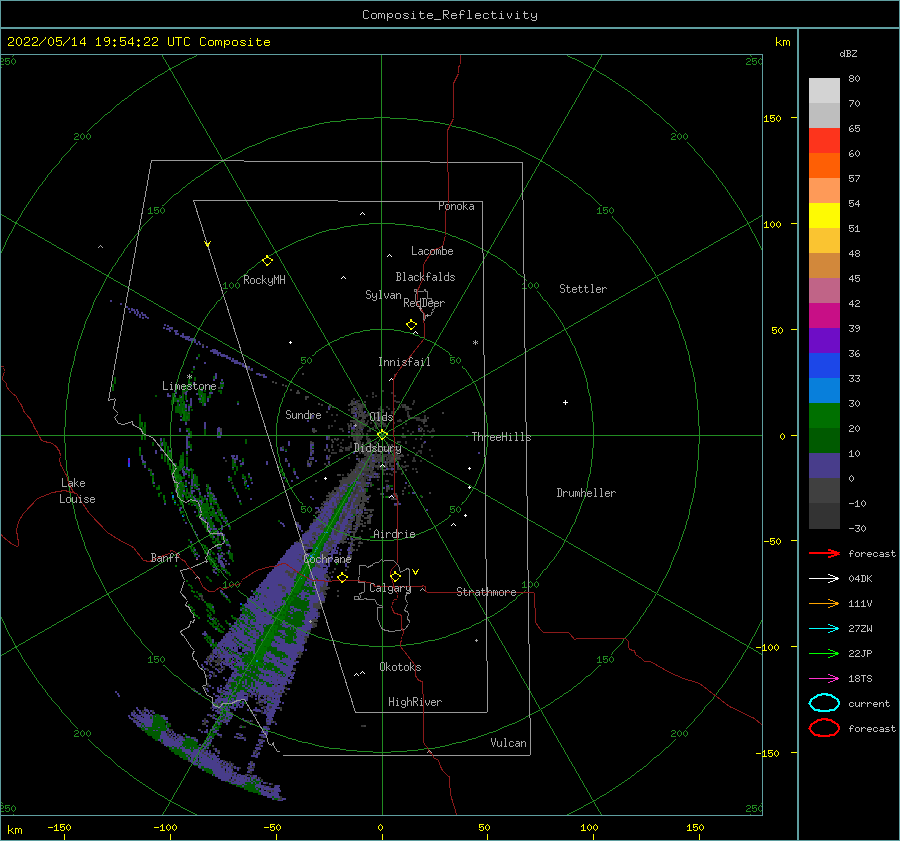Click the bright red swatch in dBZ scale
The image size is (900, 841).
[x=824, y=141]
